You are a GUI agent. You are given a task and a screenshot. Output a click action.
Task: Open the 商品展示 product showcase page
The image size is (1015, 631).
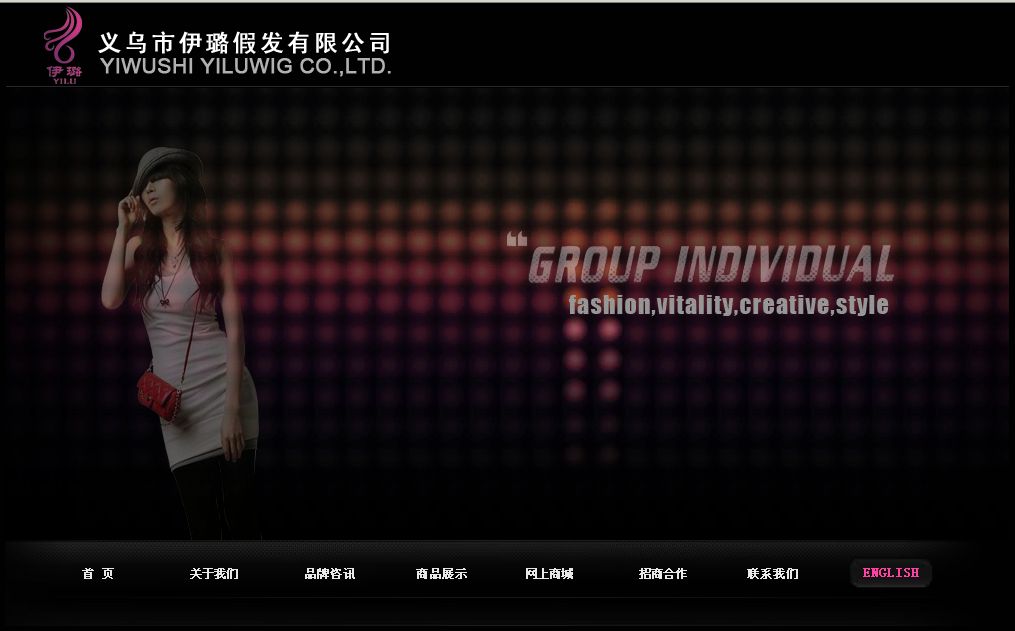tap(441, 574)
